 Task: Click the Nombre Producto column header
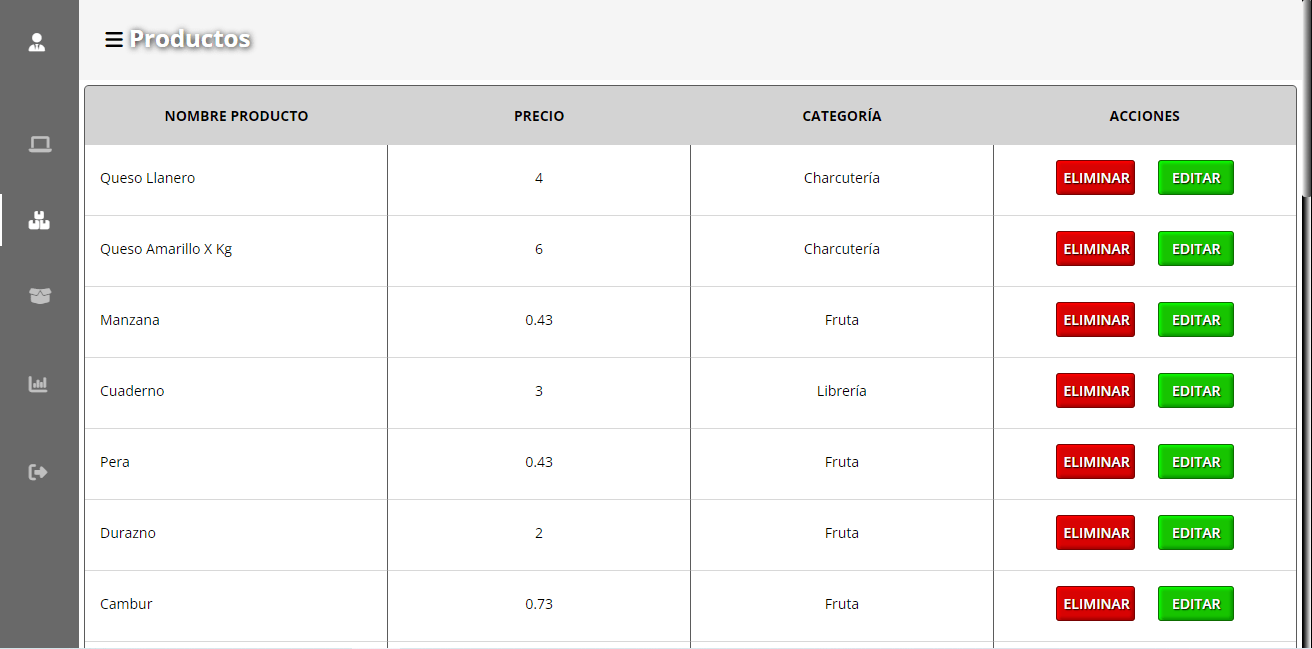[236, 116]
